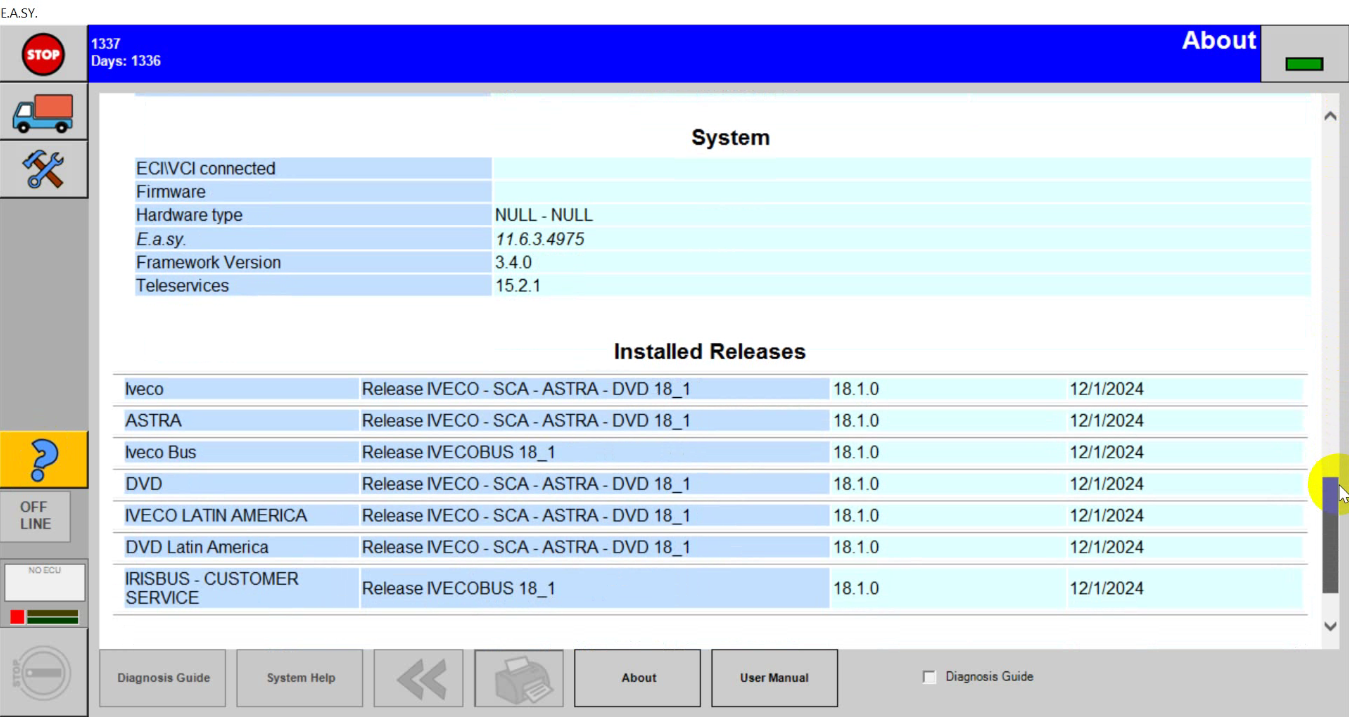Click the Days: 1336 counter in header
1349x717 pixels.
click(x=125, y=61)
